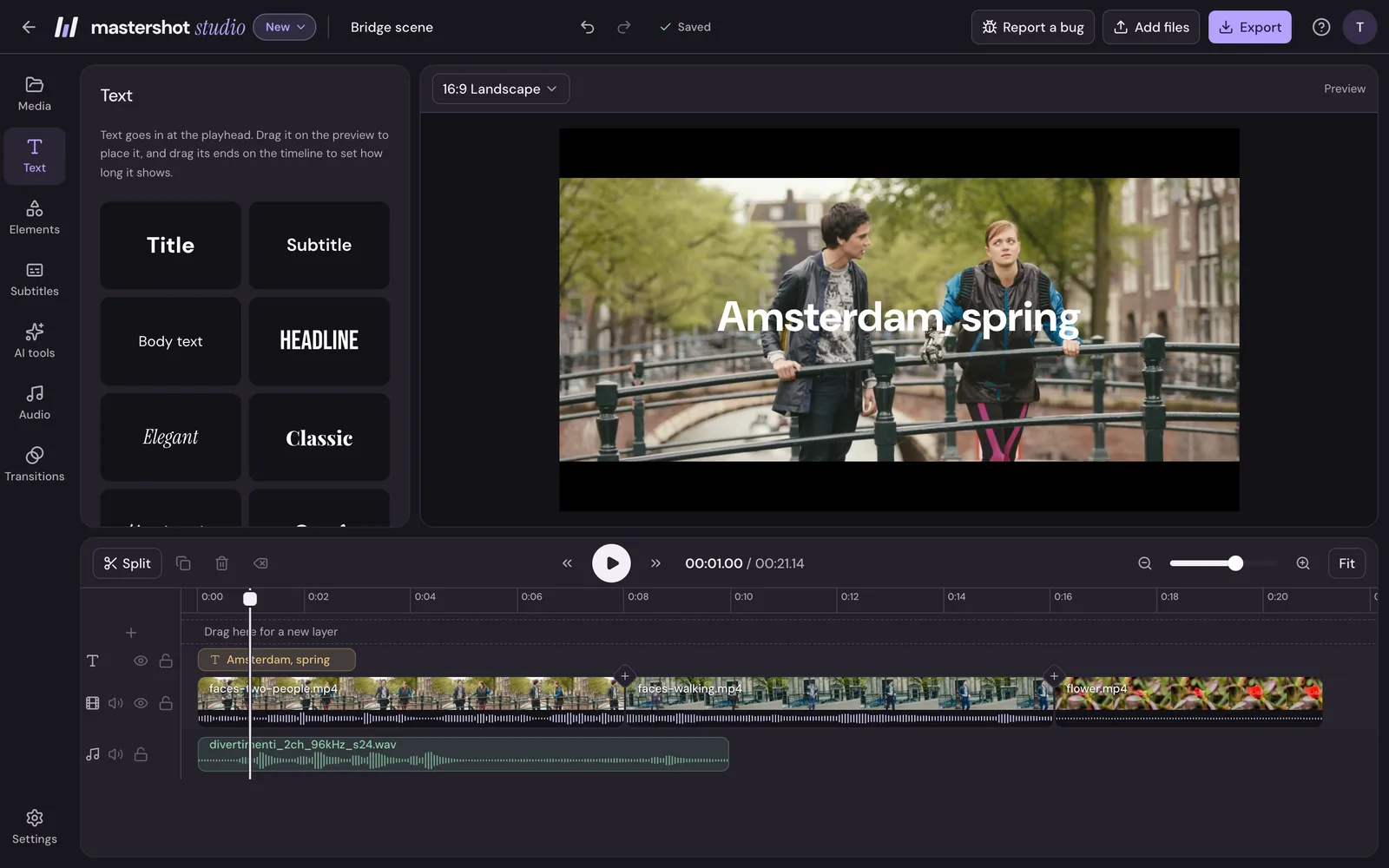The image size is (1389, 868).
Task: Click the timeline zoom slider handle
Action: [1235, 563]
